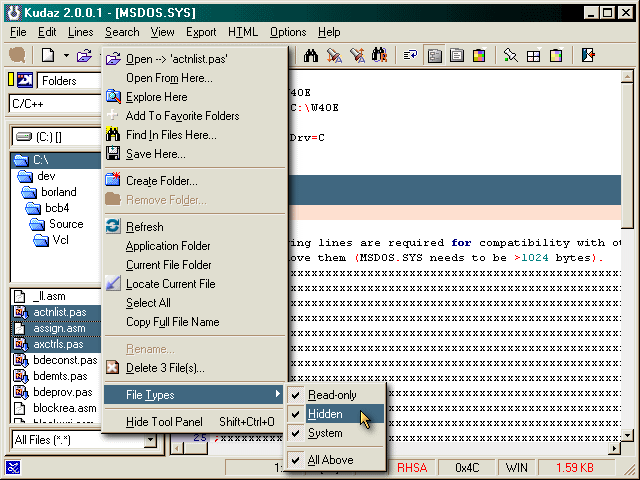Select the dev folder in tree
Viewport: 640px width, 480px height.
point(46,176)
